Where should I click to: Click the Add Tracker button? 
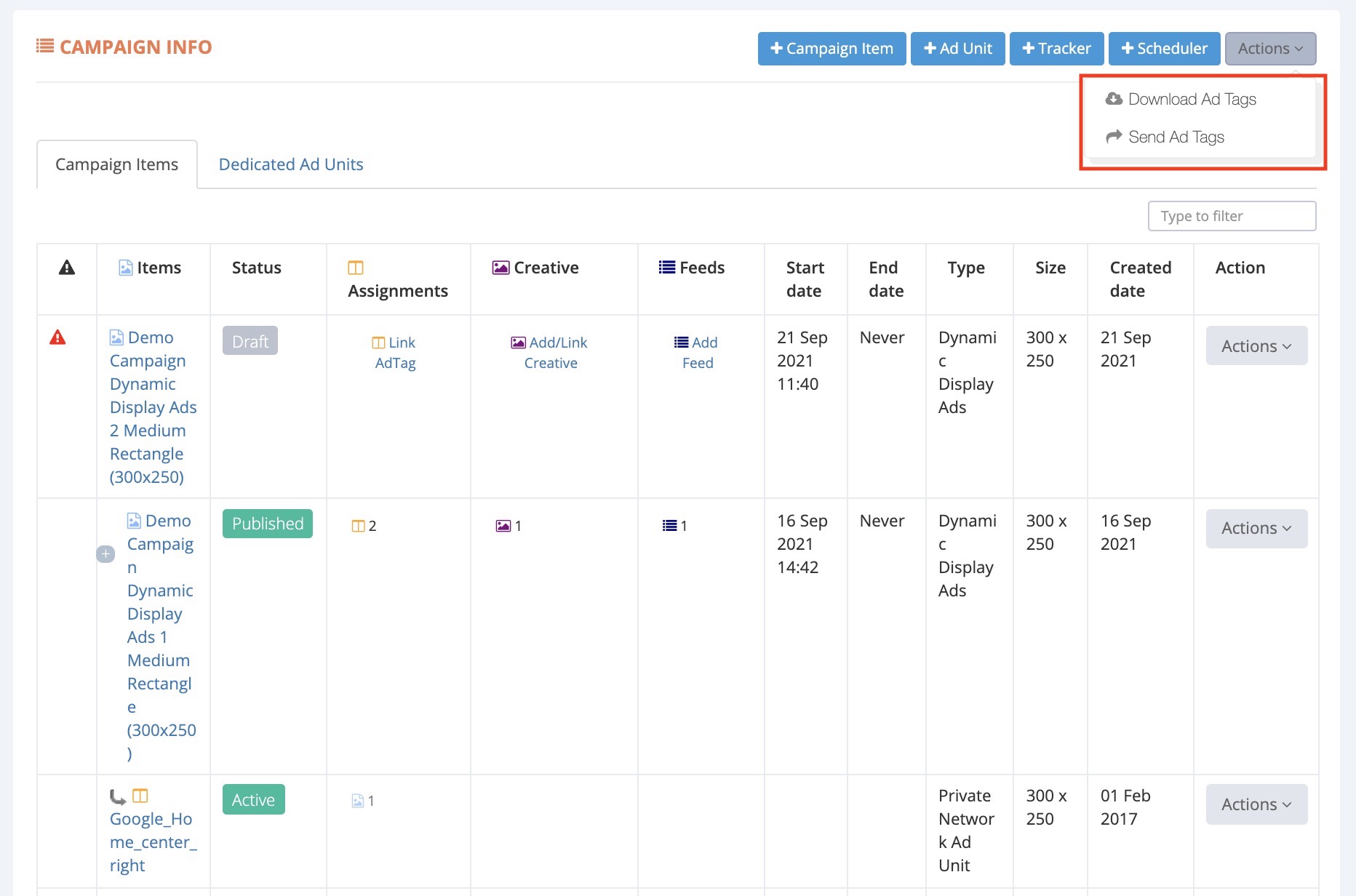(1056, 49)
